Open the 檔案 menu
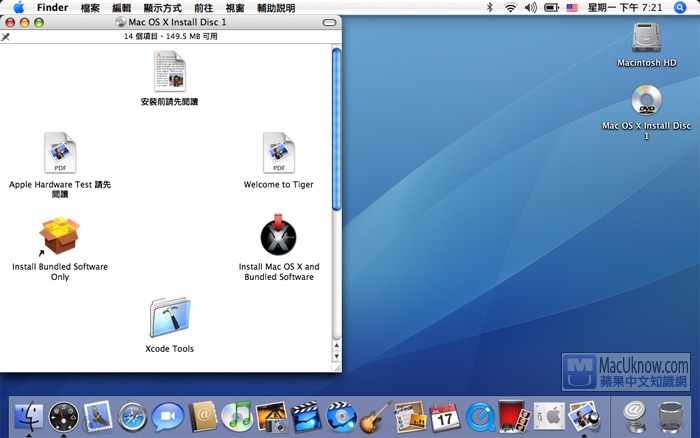 (90, 8)
